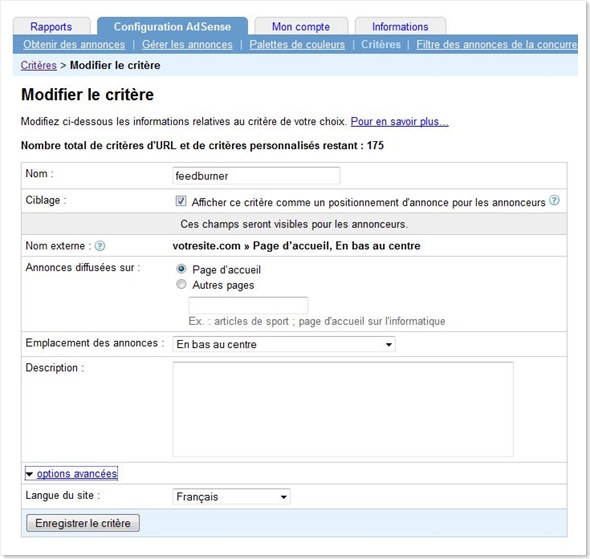590x559 pixels.
Task: Follow the 'Pour en savoir plus...' link
Action: 400,122
